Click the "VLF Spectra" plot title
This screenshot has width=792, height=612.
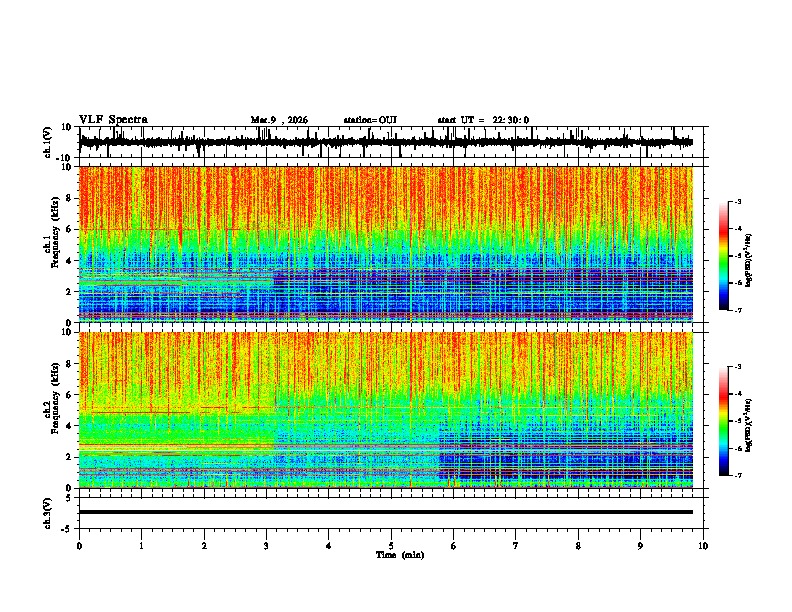point(113,120)
